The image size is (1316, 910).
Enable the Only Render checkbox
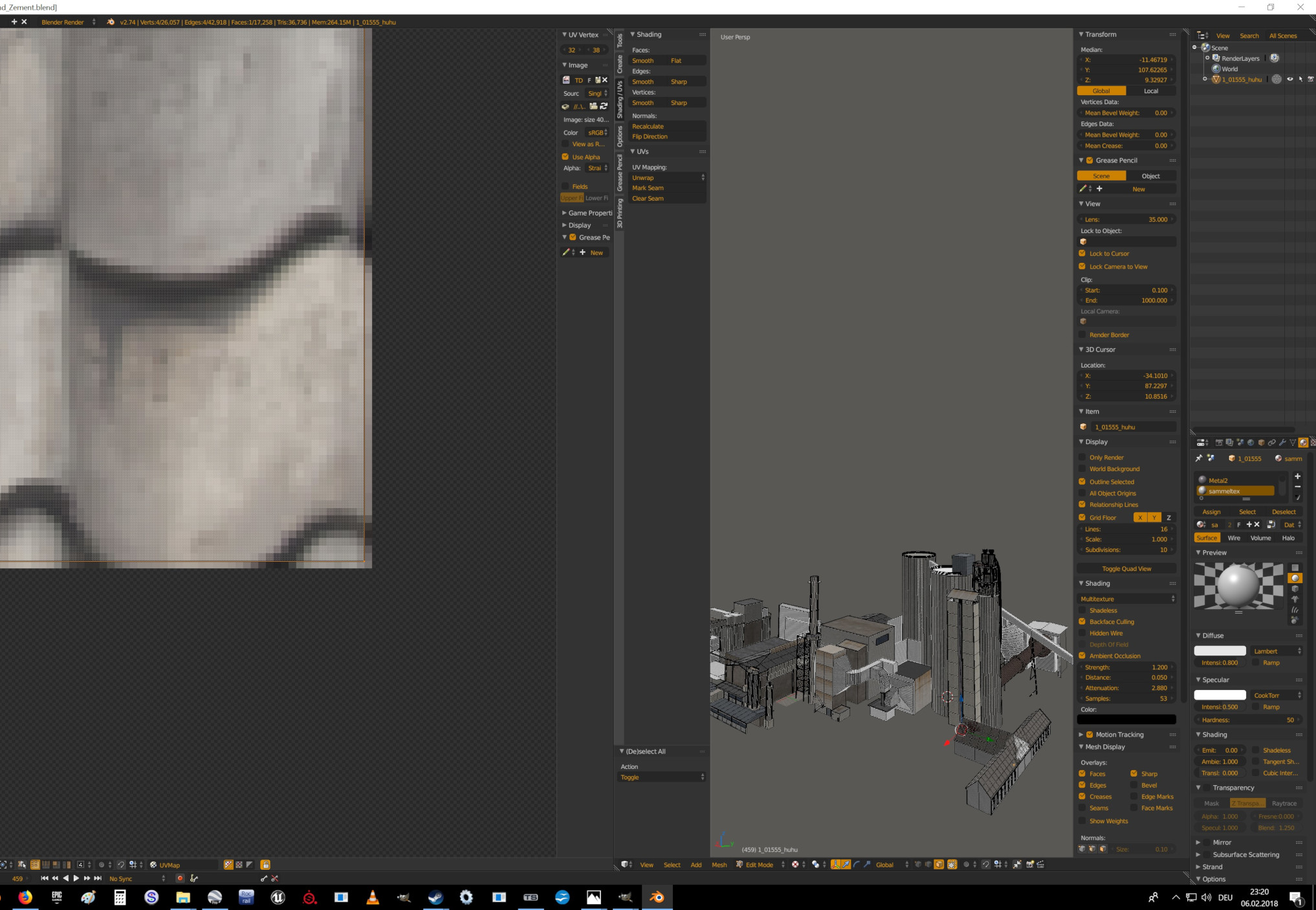(x=1082, y=458)
